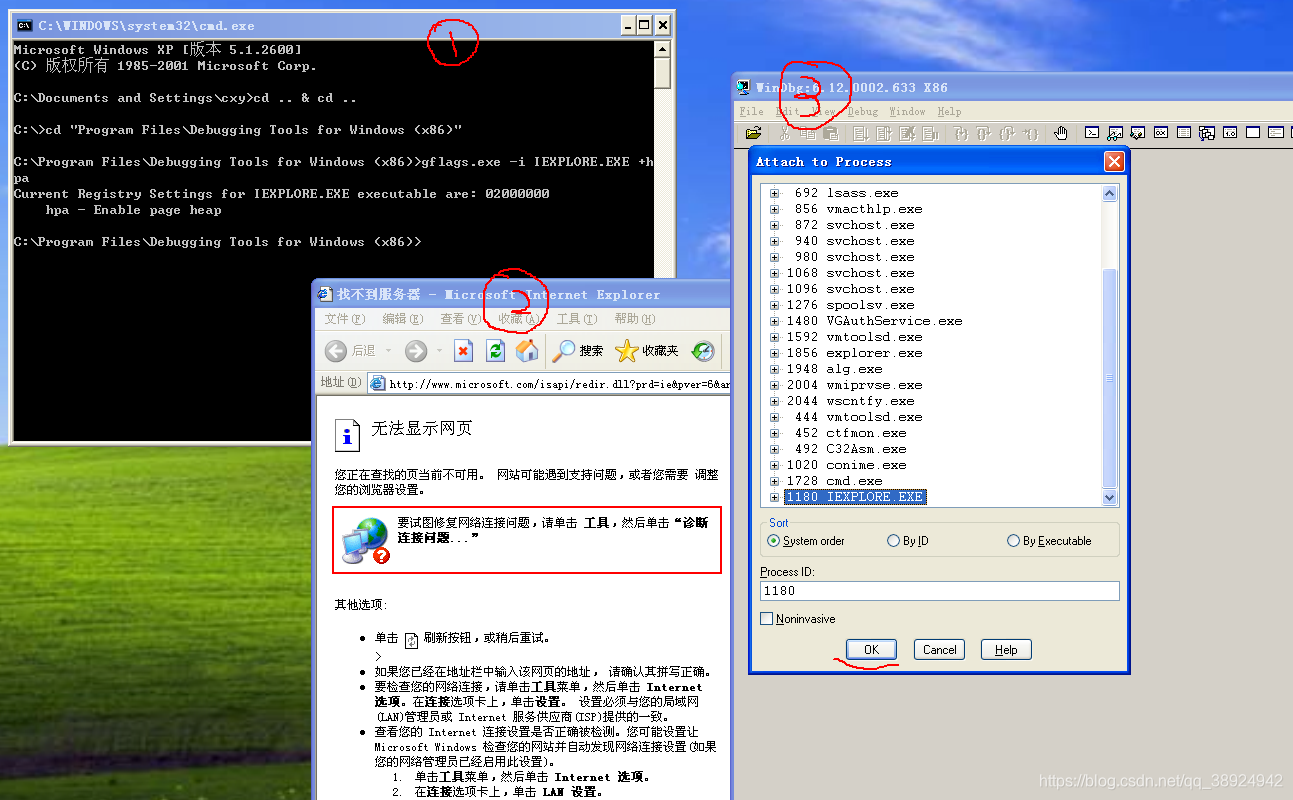This screenshot has width=1293, height=800.
Task: Expand the alg.exe process node
Action: tap(774, 369)
